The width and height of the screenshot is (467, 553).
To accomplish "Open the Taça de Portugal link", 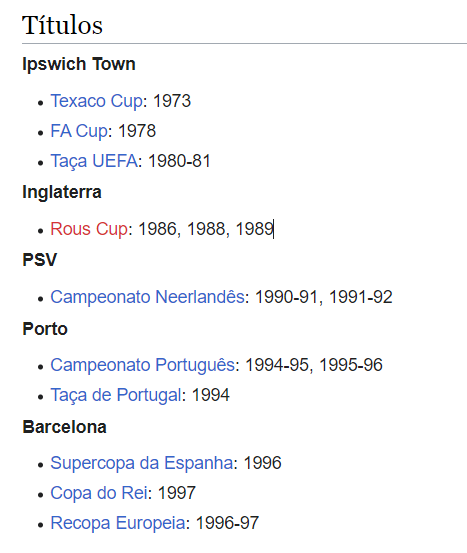I will [x=116, y=395].
